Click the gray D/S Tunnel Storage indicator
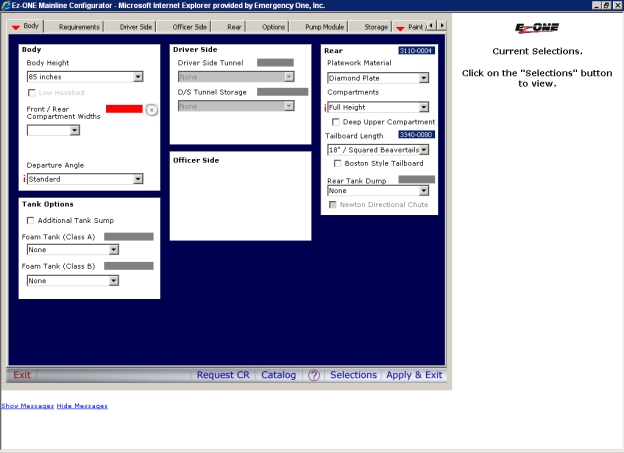 pos(283,92)
